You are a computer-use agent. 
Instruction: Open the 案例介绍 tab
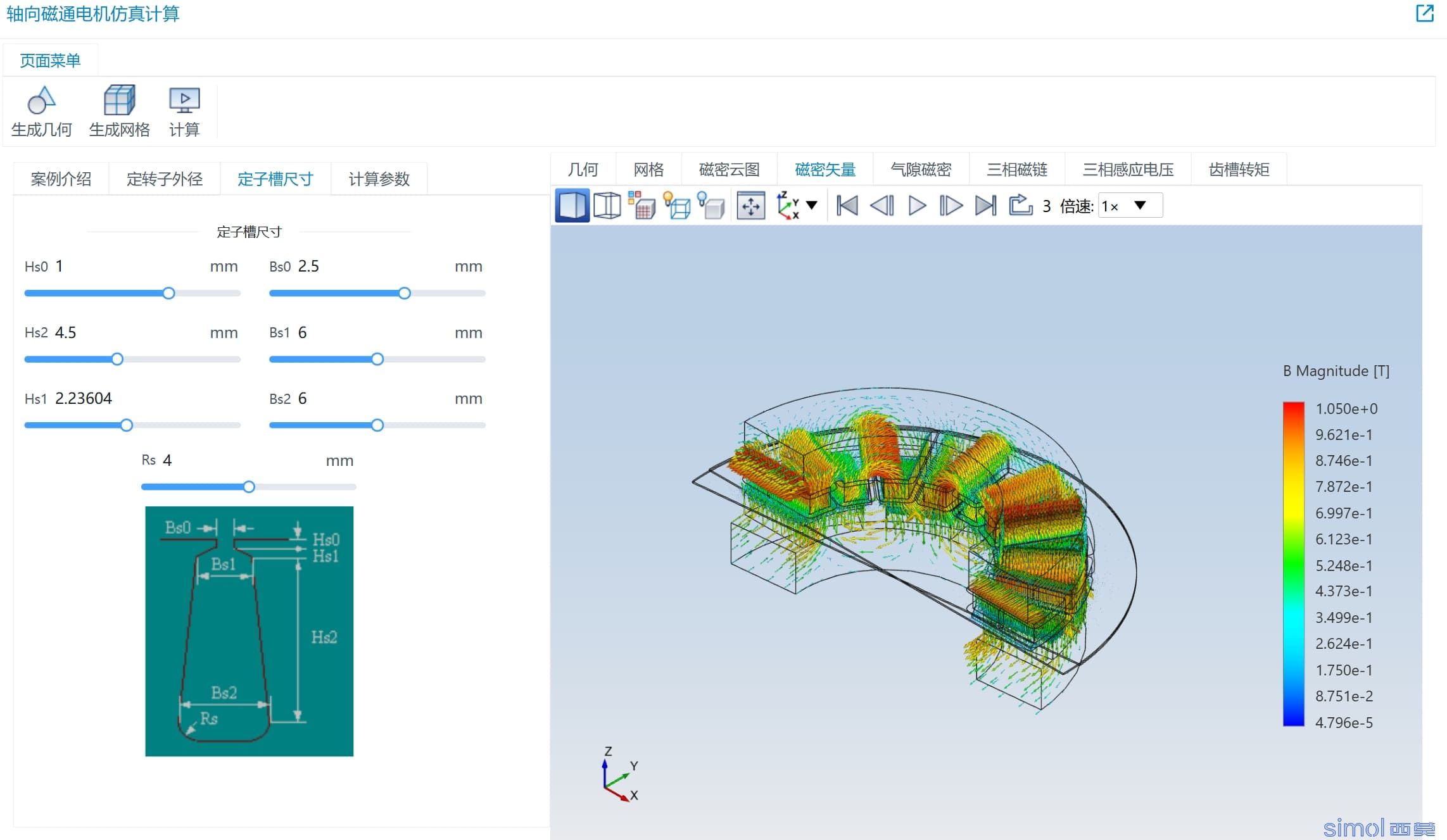pos(61,179)
